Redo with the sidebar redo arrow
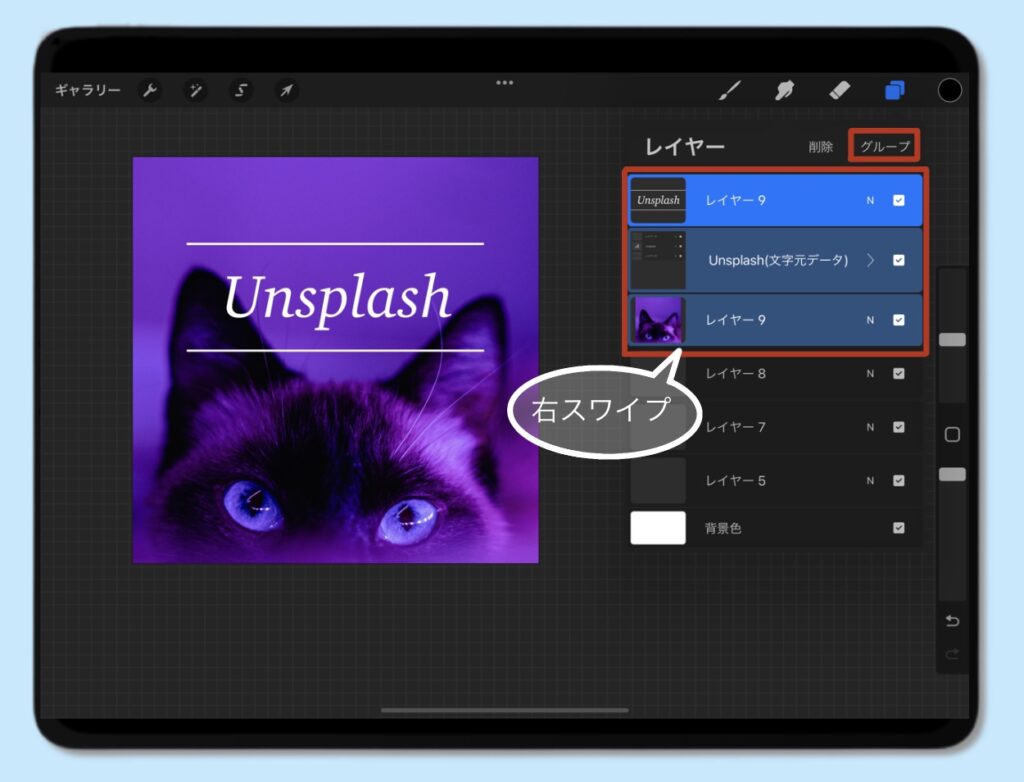This screenshot has width=1024, height=782. coord(952,654)
